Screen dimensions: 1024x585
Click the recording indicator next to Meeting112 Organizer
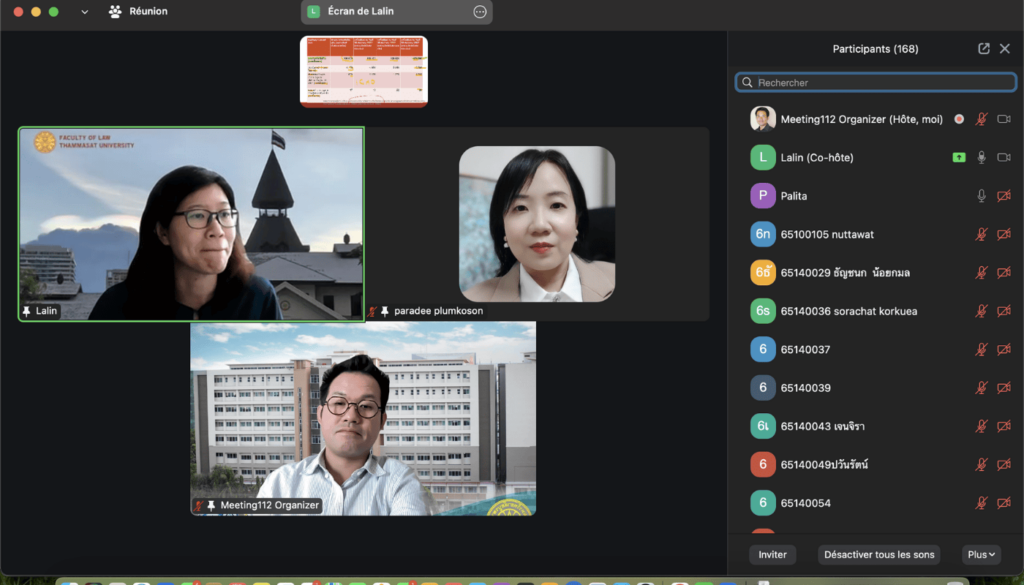click(959, 119)
